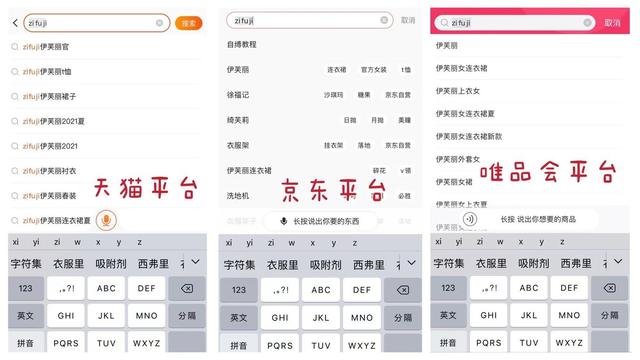The height and width of the screenshot is (360, 640).
Task: Expand the candidate list on the JD keyboard
Action: (x=411, y=263)
